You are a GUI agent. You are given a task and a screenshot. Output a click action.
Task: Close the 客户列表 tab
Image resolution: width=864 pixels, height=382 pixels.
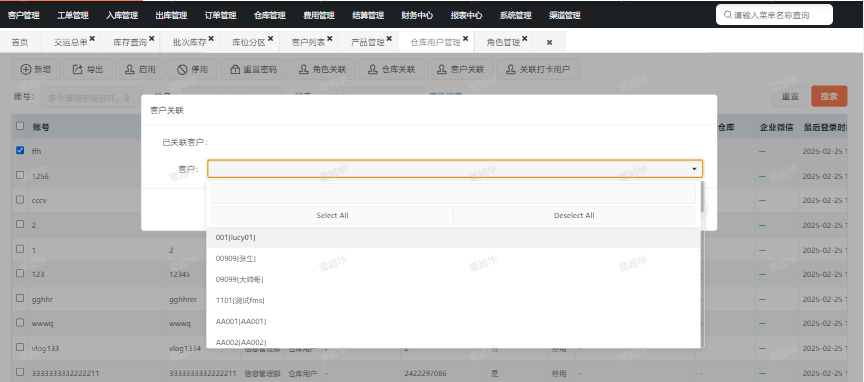click(x=330, y=39)
